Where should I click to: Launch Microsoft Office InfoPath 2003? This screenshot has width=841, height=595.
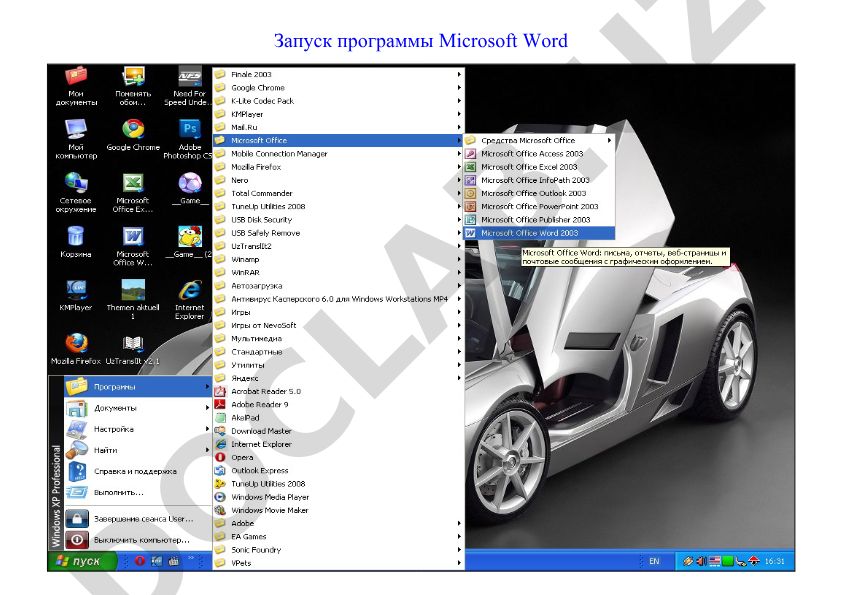point(539,180)
